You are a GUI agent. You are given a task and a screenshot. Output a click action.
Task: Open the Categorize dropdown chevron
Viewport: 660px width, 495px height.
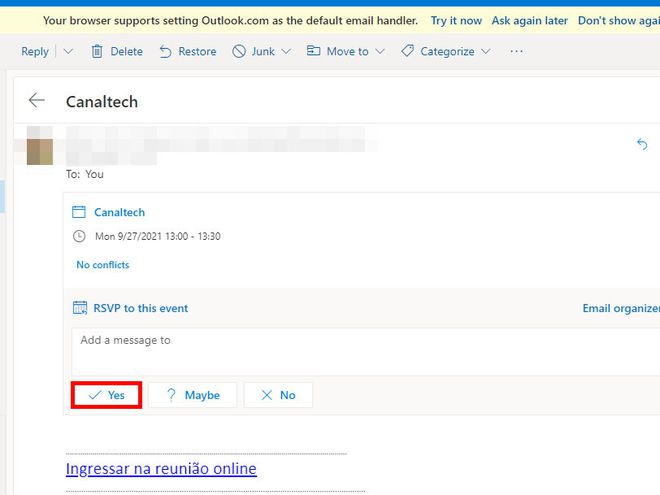pos(486,51)
